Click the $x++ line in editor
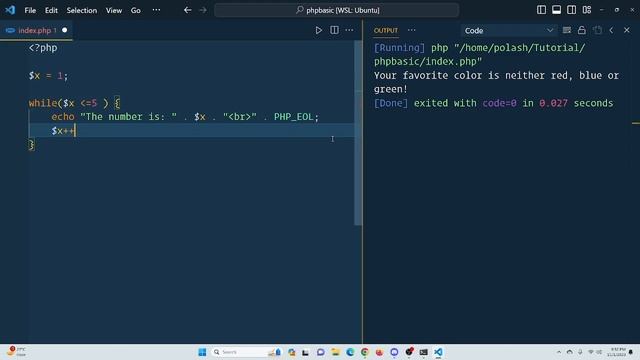 tap(63, 131)
